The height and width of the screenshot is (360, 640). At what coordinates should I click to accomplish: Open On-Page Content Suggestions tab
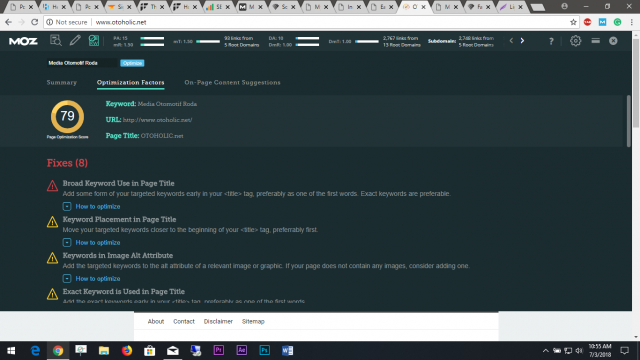(x=232, y=82)
